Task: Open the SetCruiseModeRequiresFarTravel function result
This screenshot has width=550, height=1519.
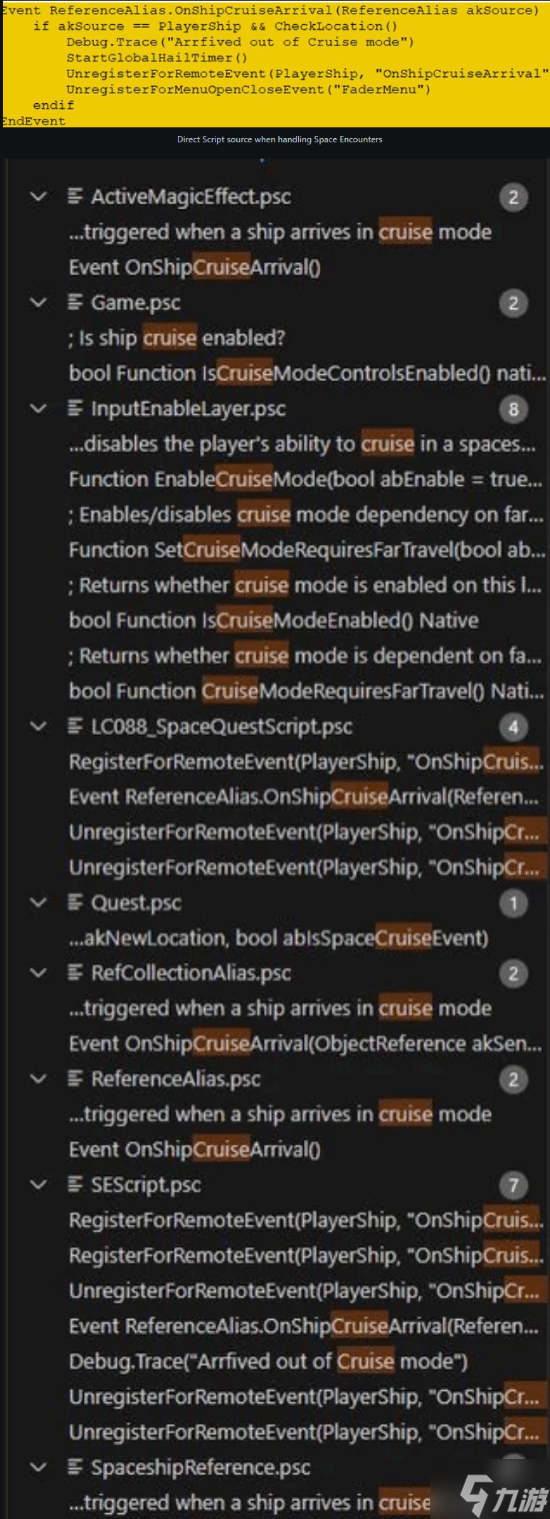Action: point(308,549)
